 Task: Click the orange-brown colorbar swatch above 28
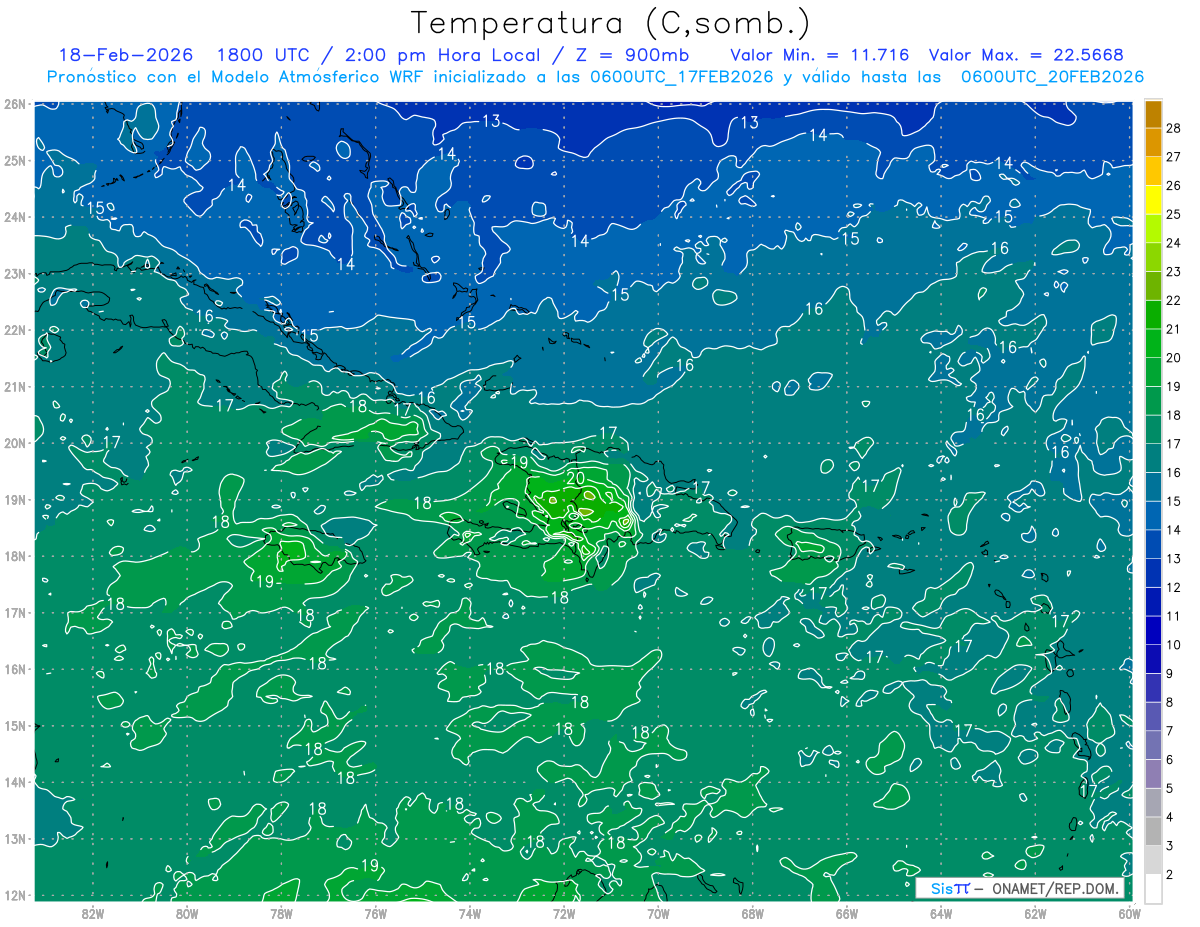(x=1153, y=114)
